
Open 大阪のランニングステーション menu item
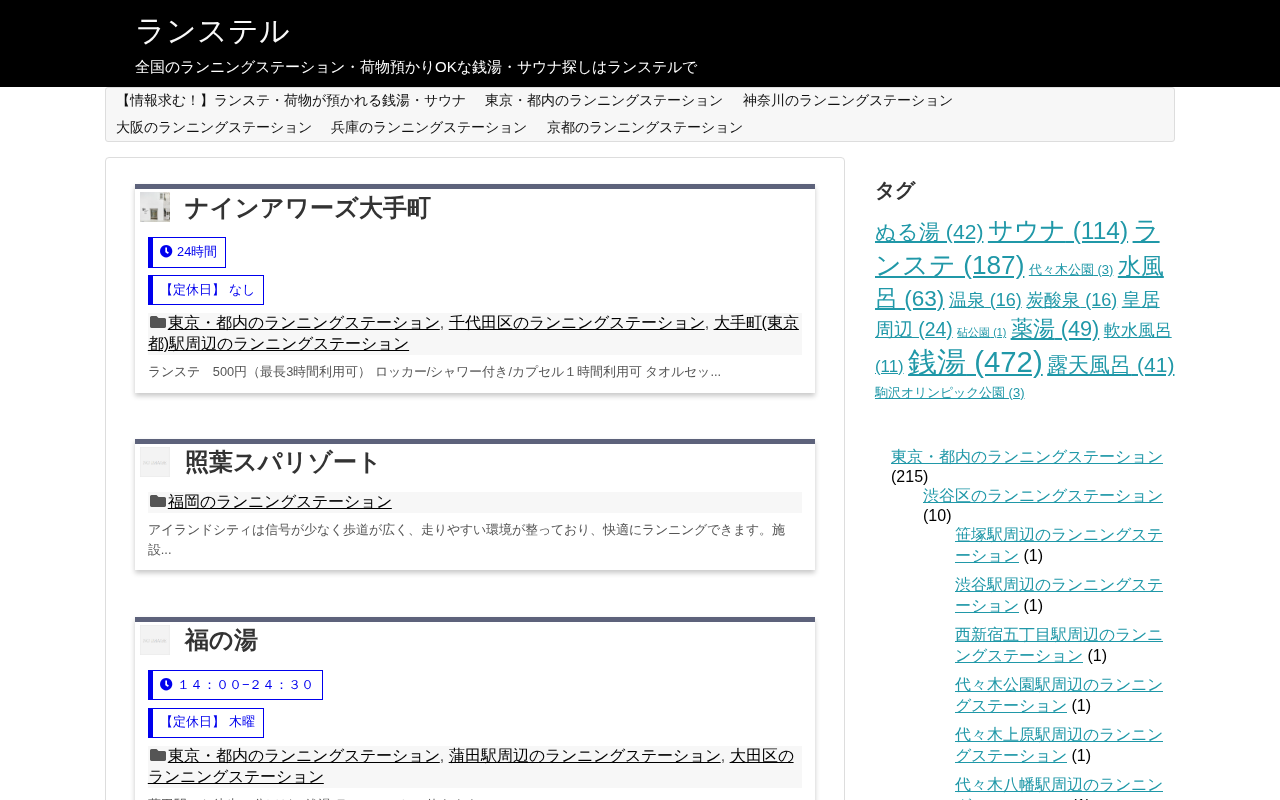point(214,128)
